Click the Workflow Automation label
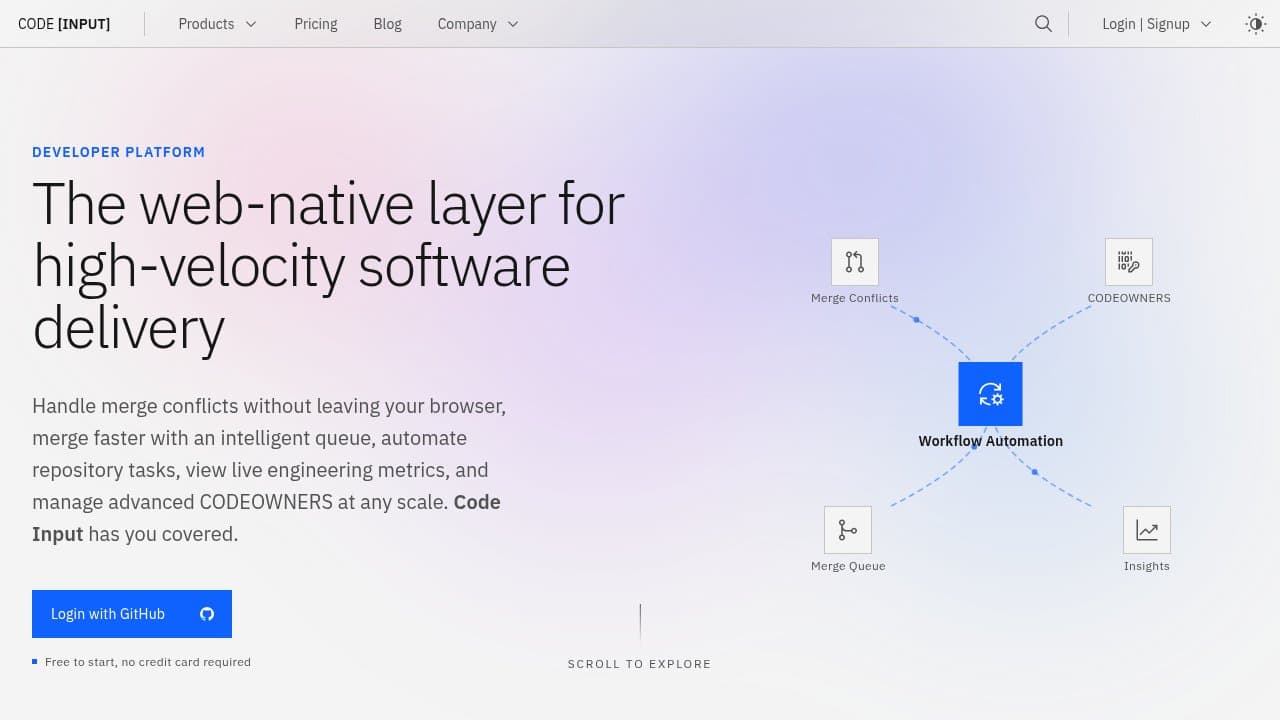Screen dimensions: 1280x720 point(991,441)
